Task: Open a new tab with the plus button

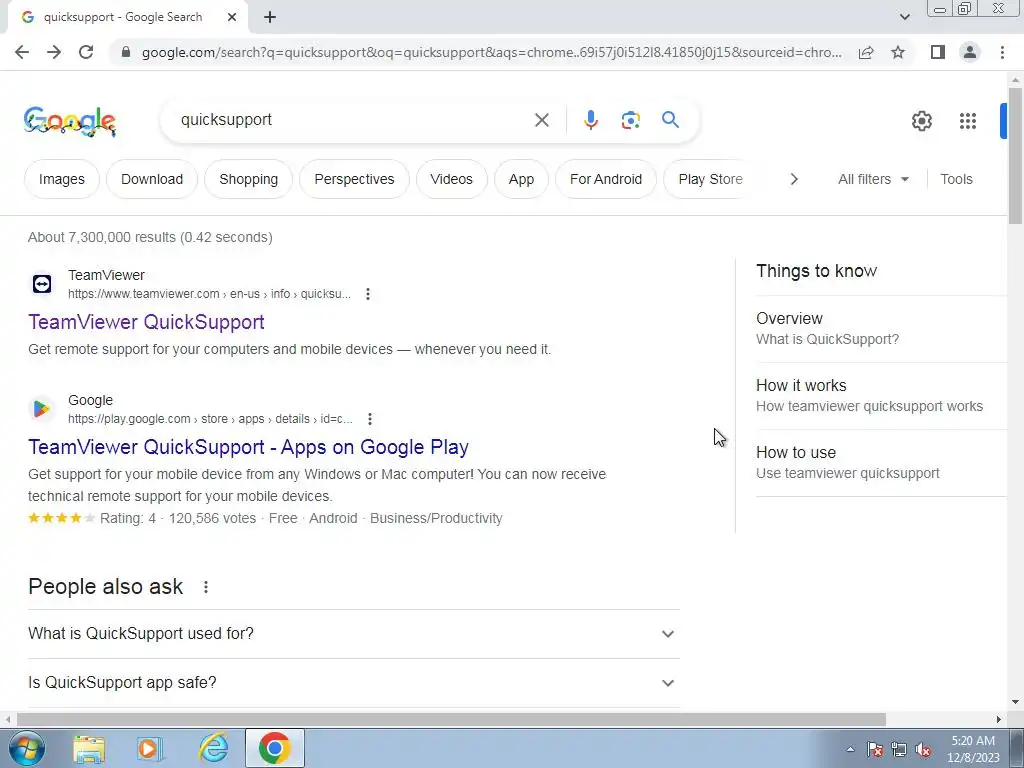Action: [270, 18]
